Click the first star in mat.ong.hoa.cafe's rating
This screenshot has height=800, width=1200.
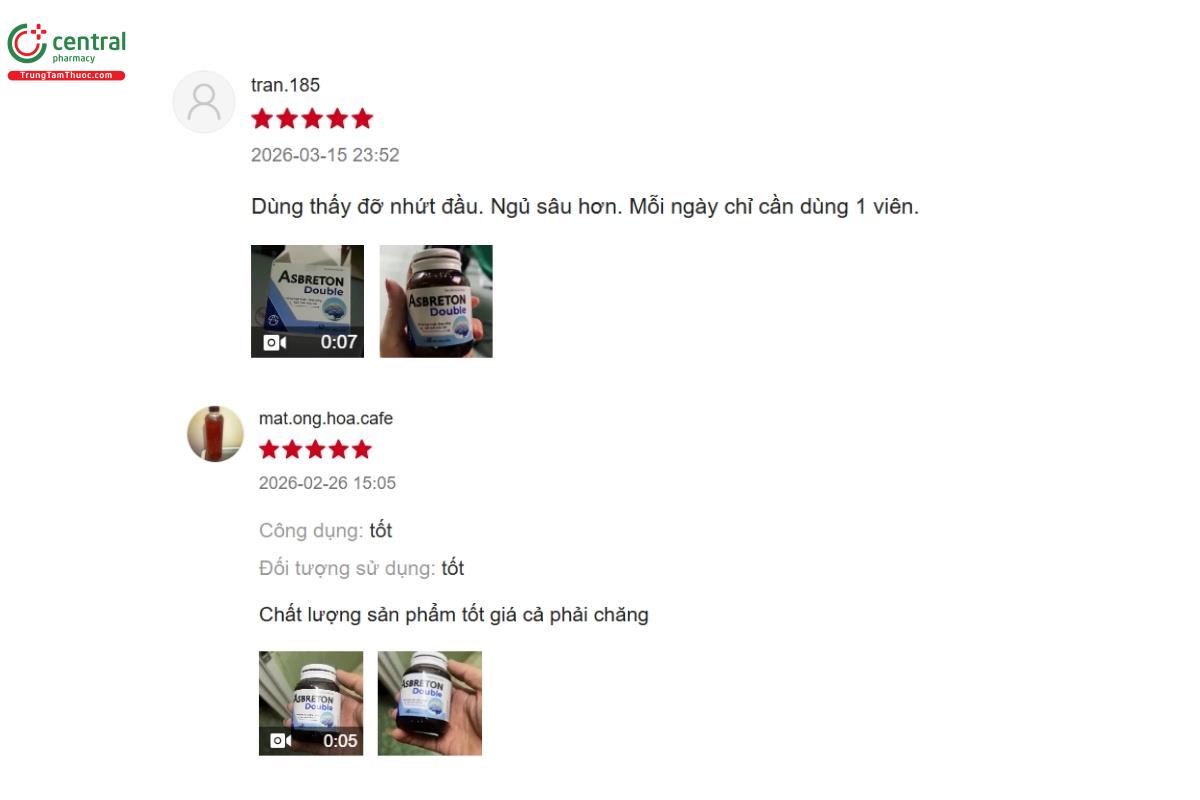pyautogui.click(x=270, y=449)
